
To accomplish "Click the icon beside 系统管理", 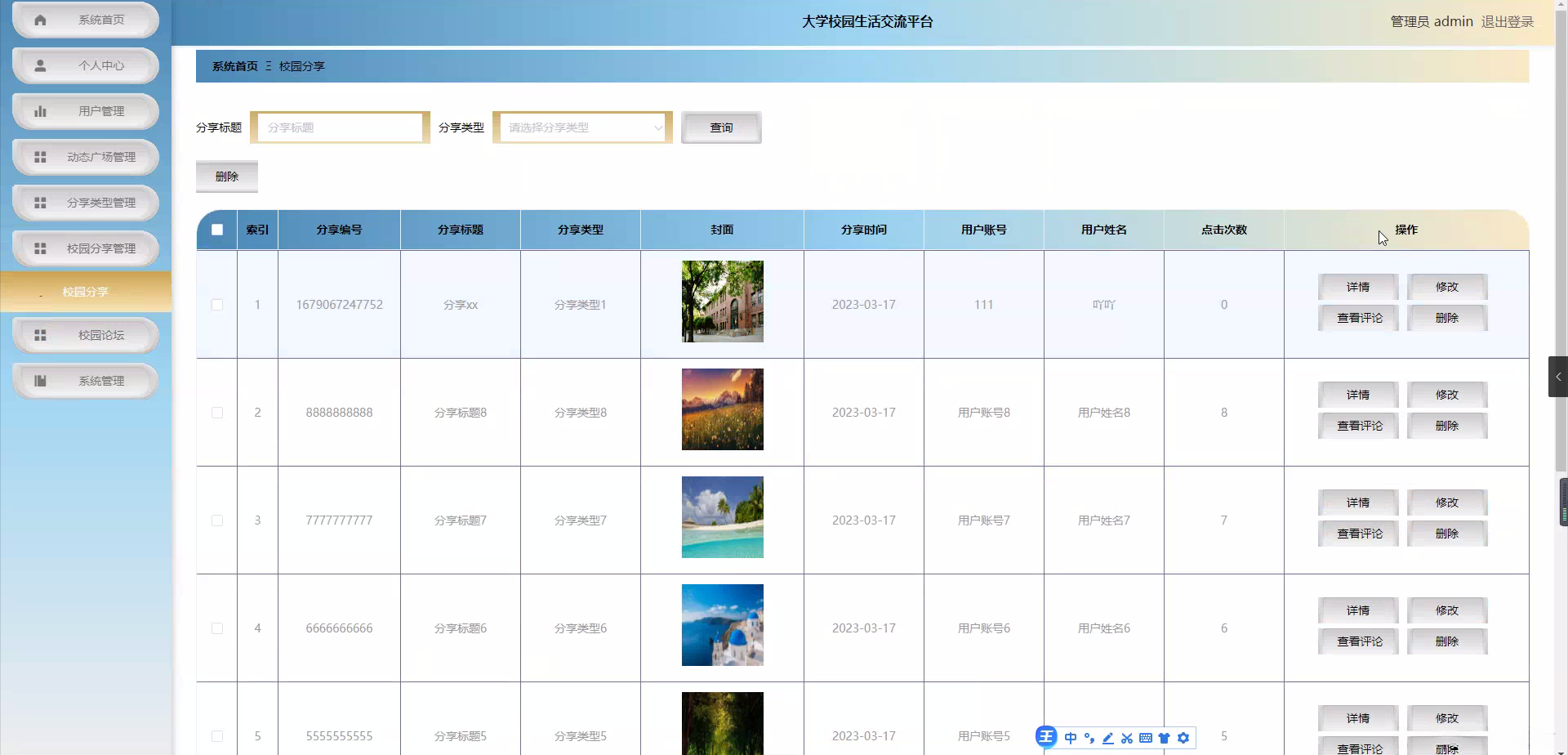I will click(x=40, y=381).
